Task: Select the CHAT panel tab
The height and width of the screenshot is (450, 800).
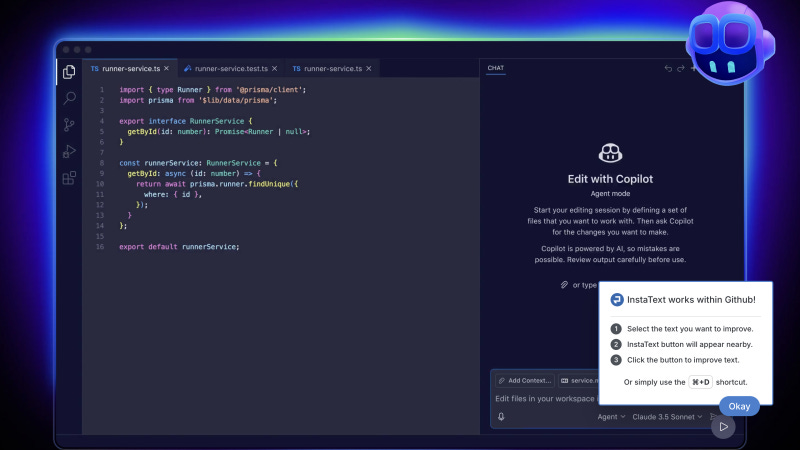Action: click(495, 68)
